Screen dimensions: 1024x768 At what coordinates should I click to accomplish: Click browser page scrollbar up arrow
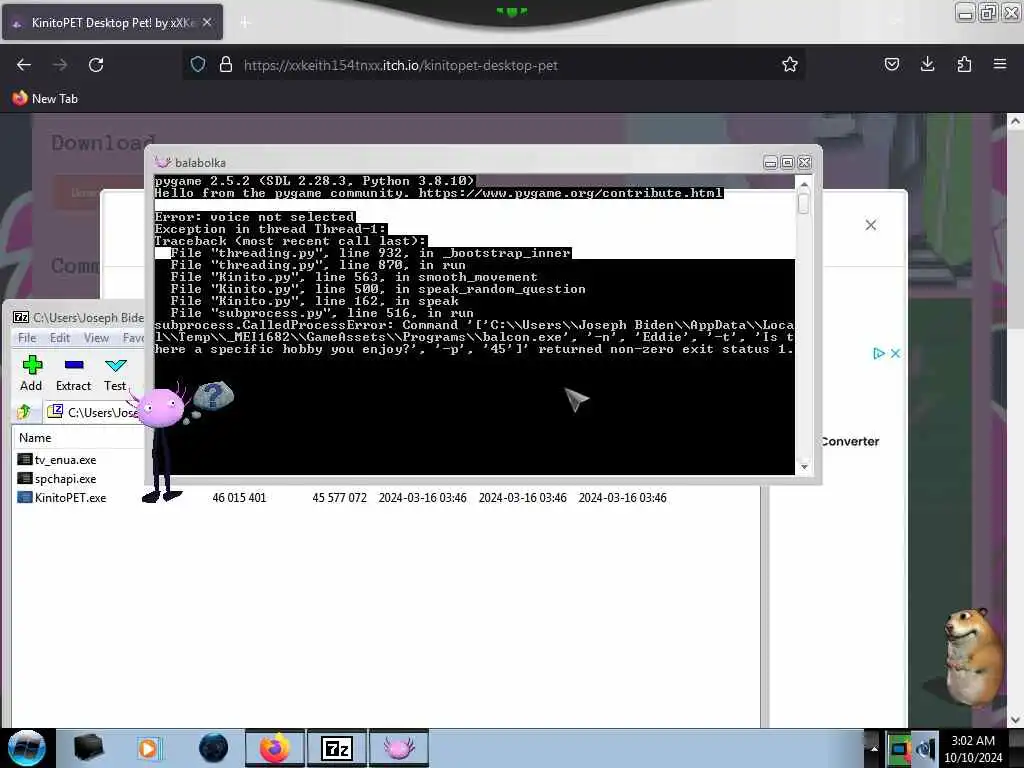pyautogui.click(x=1015, y=121)
